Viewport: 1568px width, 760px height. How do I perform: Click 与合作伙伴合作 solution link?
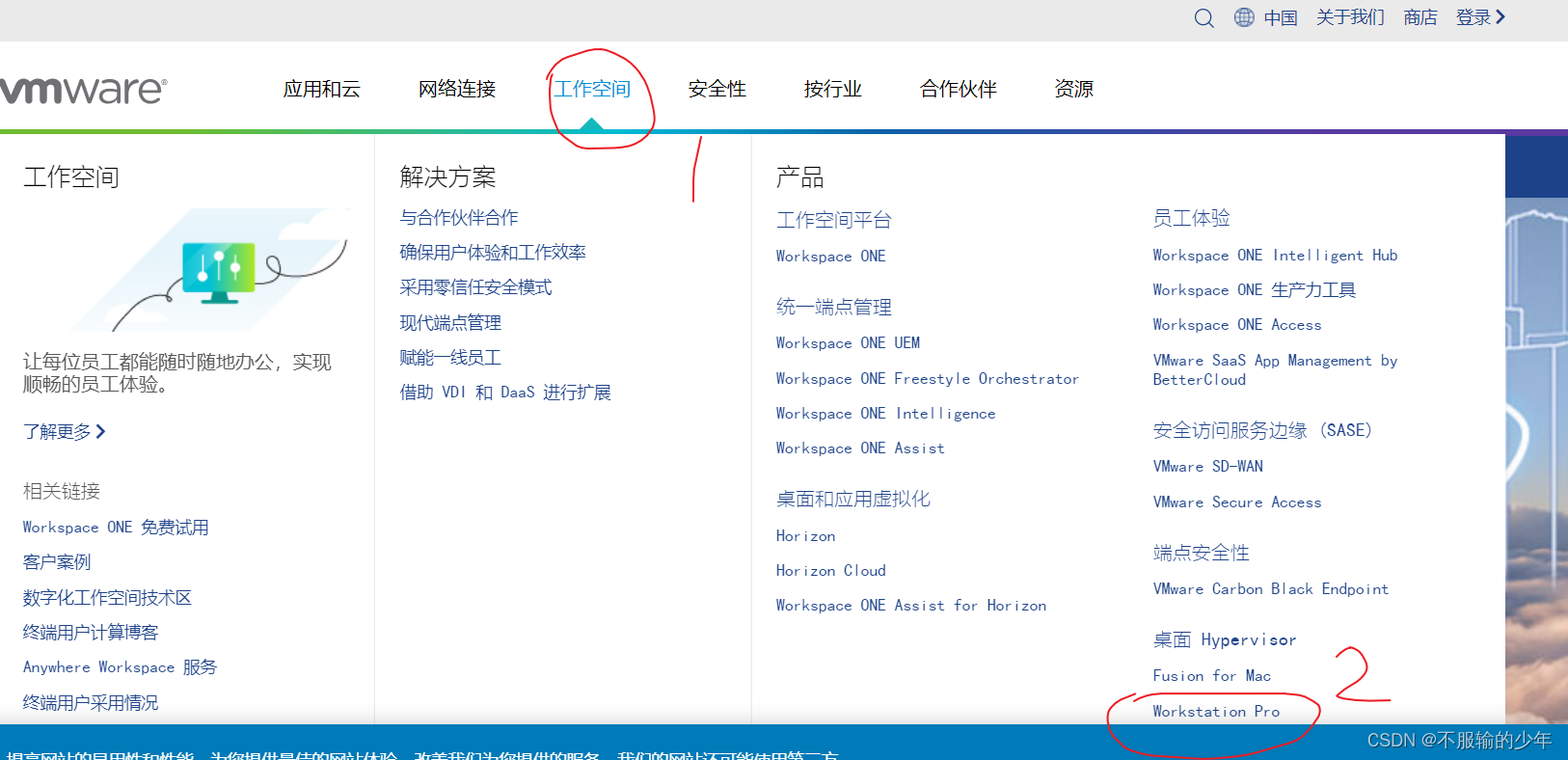459,218
